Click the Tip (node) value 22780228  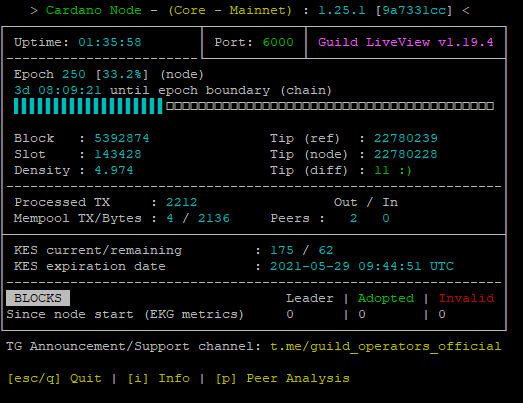click(x=406, y=154)
